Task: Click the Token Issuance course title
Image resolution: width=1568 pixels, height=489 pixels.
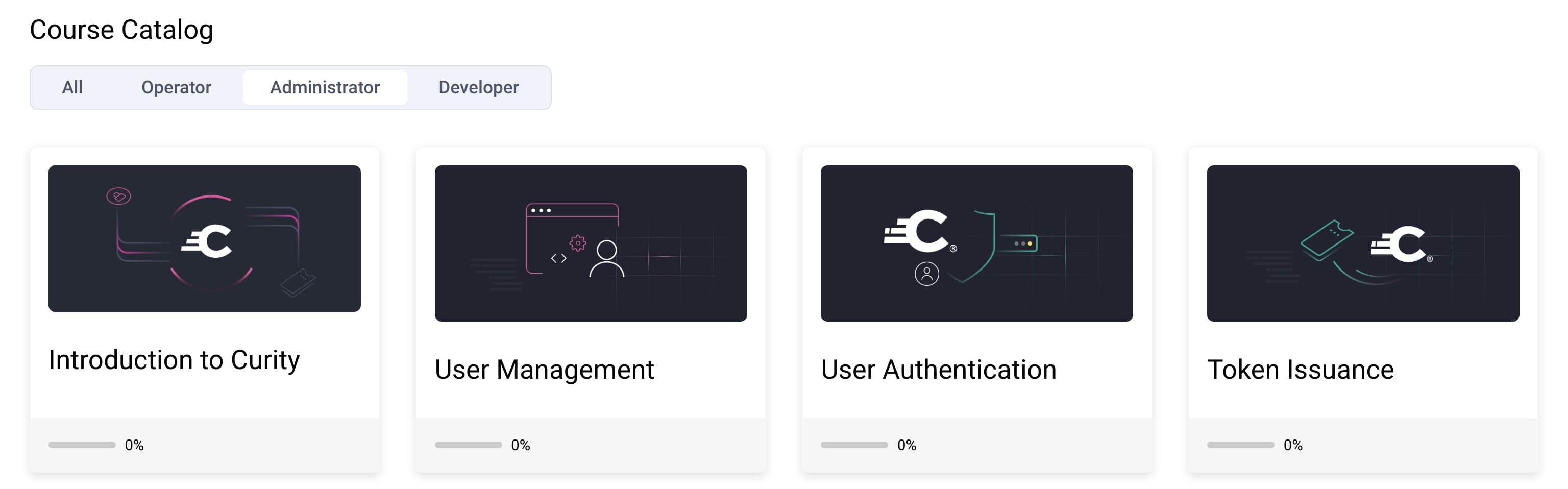Action: point(1300,370)
